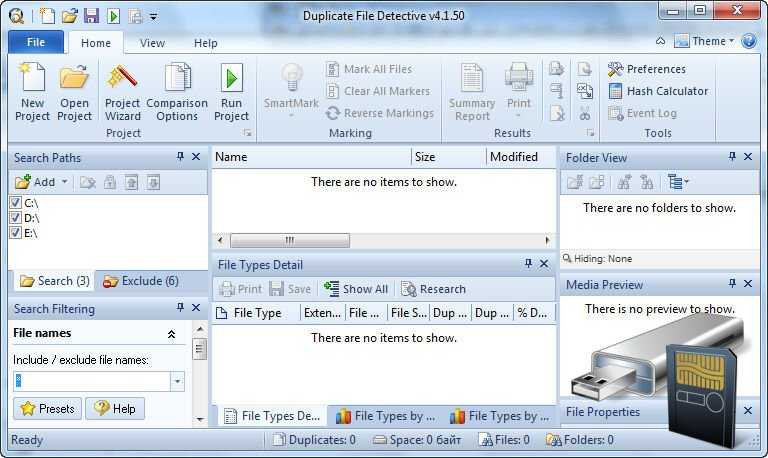Image resolution: width=768 pixels, height=458 pixels.
Task: Close the Search Paths panel
Action: coord(196,157)
